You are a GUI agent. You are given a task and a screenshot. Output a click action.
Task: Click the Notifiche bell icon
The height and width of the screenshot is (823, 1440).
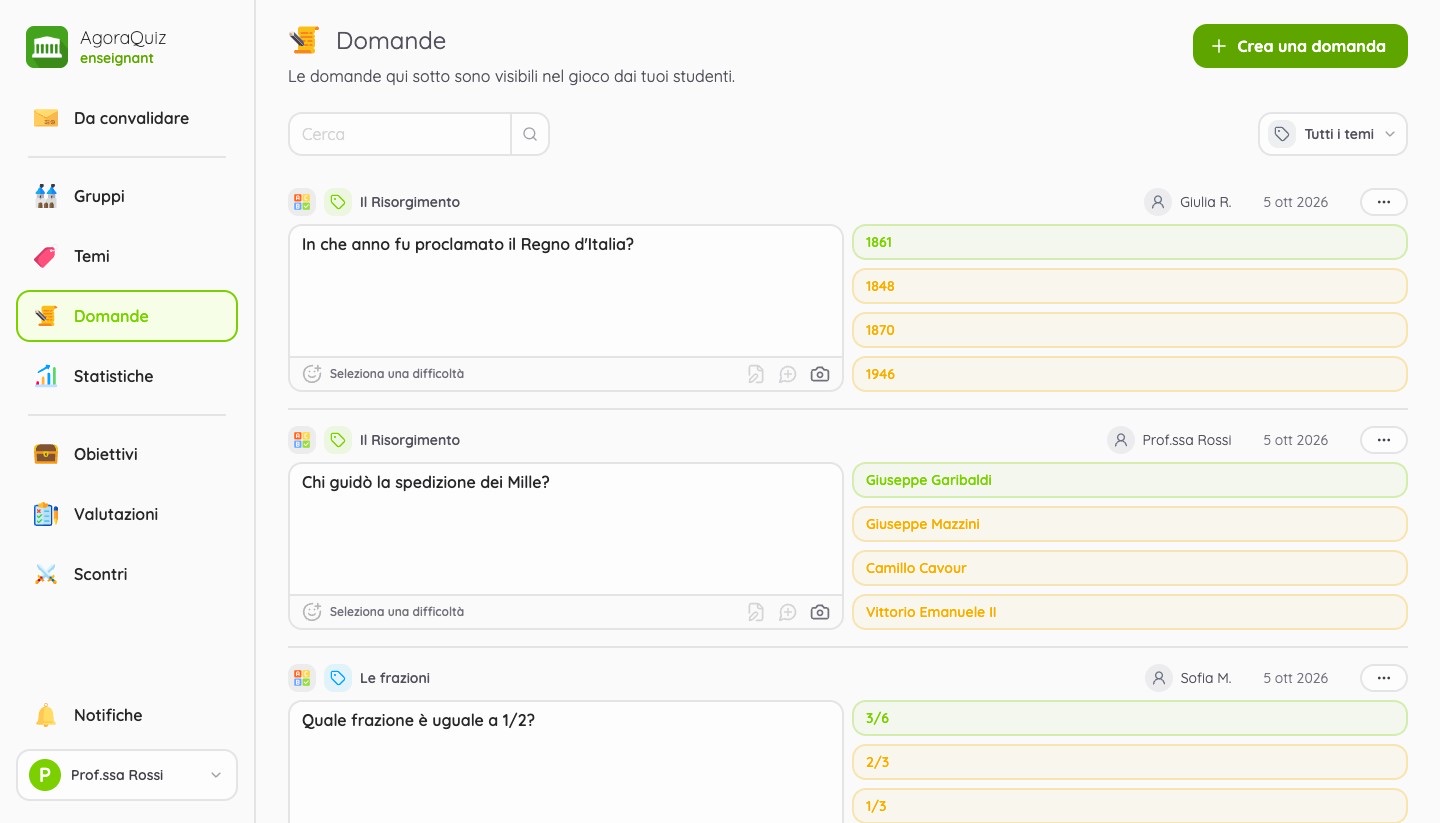46,715
